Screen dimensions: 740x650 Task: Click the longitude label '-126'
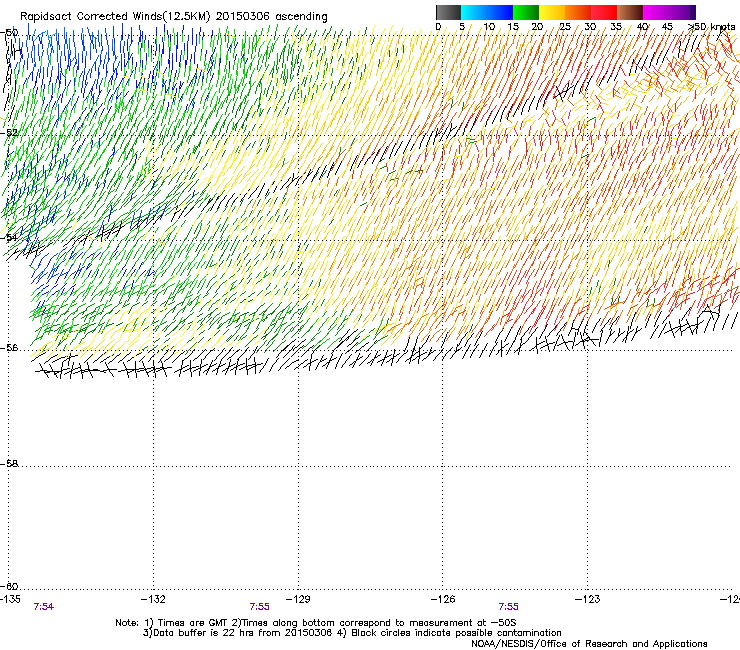click(443, 599)
